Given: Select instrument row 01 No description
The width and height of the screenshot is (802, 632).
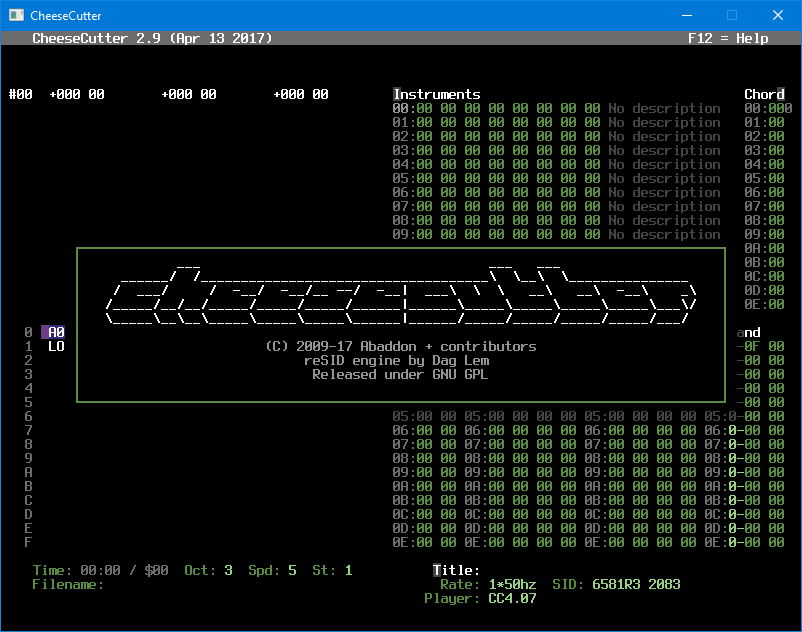Looking at the screenshot, I should tap(556, 122).
